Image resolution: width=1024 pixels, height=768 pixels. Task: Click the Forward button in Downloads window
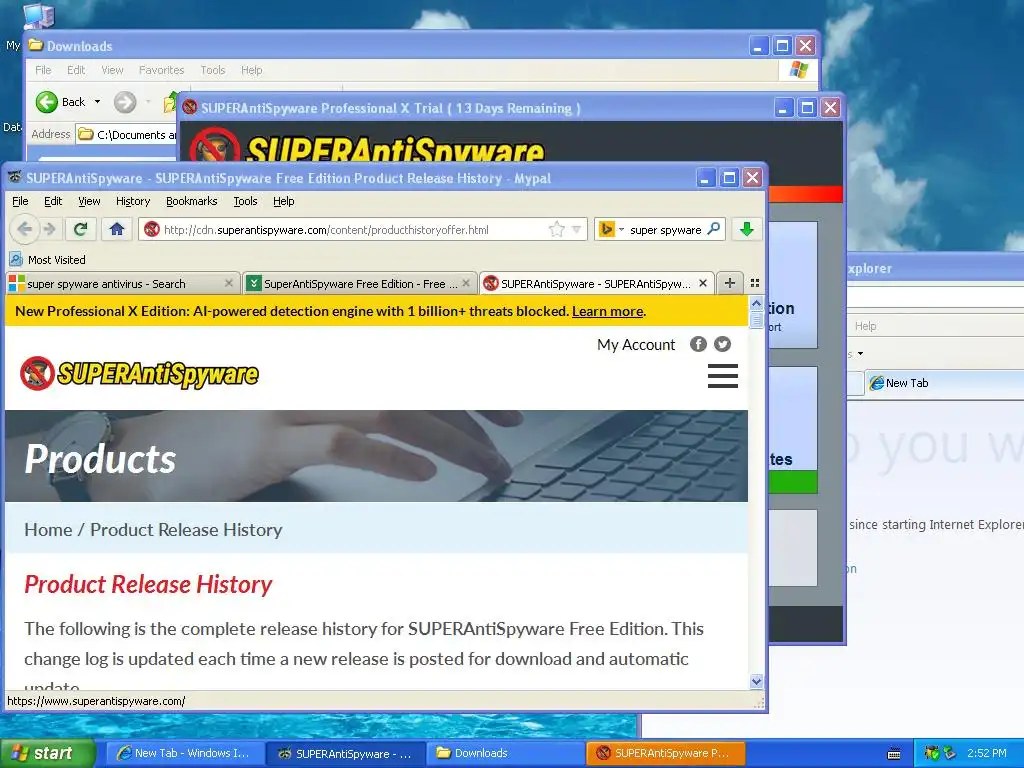(x=125, y=102)
